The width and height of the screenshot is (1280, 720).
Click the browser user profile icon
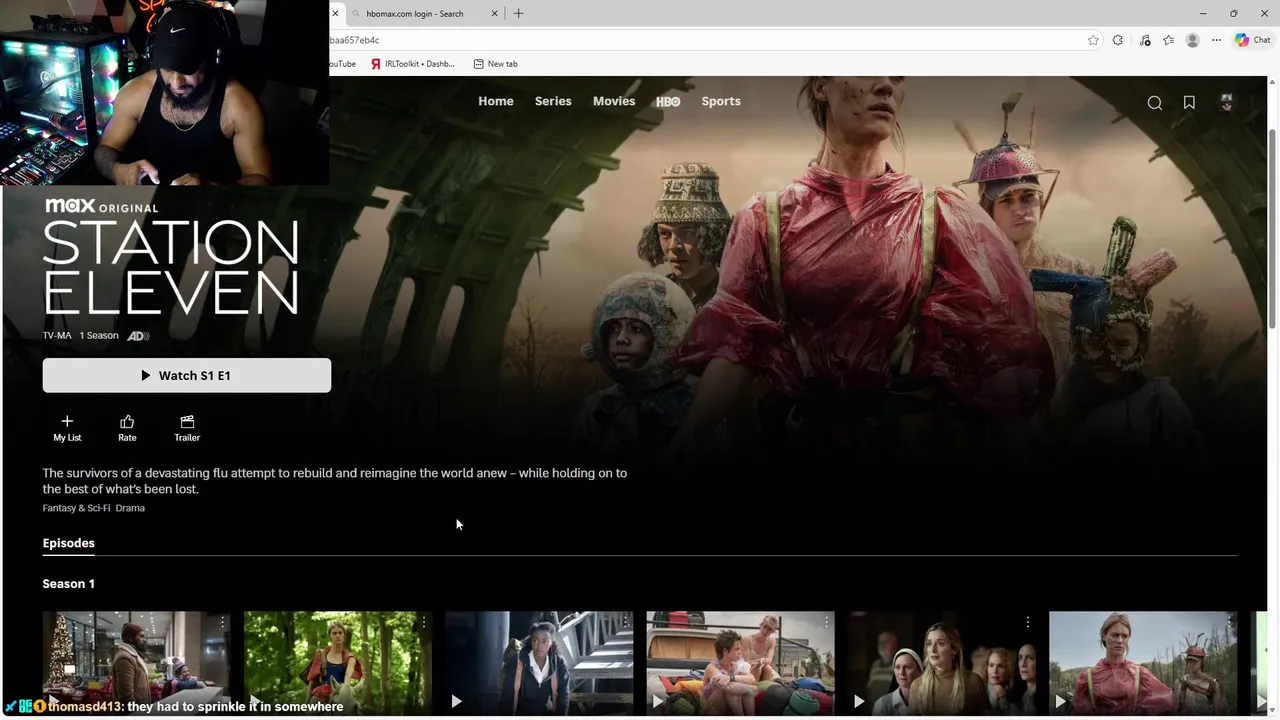[1192, 40]
